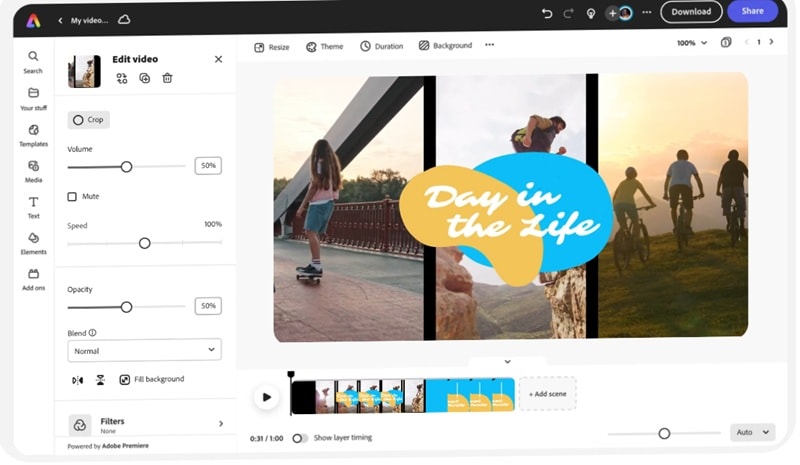
Task: Click the Opacity 50% input field
Action: 208,306
